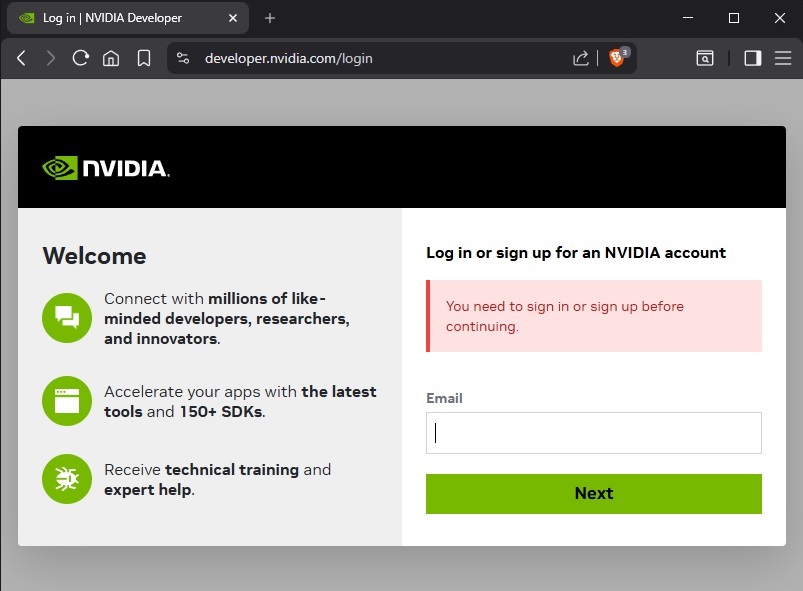Open the tab search icon
The image size is (803, 591).
[705, 58]
